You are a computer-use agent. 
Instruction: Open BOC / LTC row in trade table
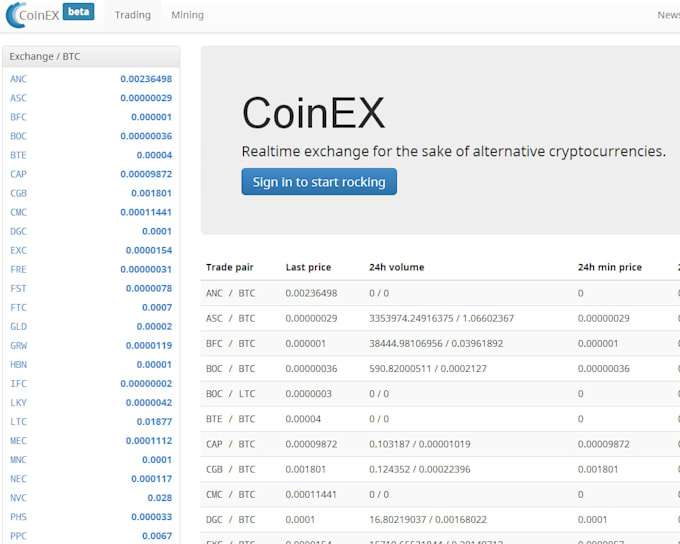click(x=440, y=394)
